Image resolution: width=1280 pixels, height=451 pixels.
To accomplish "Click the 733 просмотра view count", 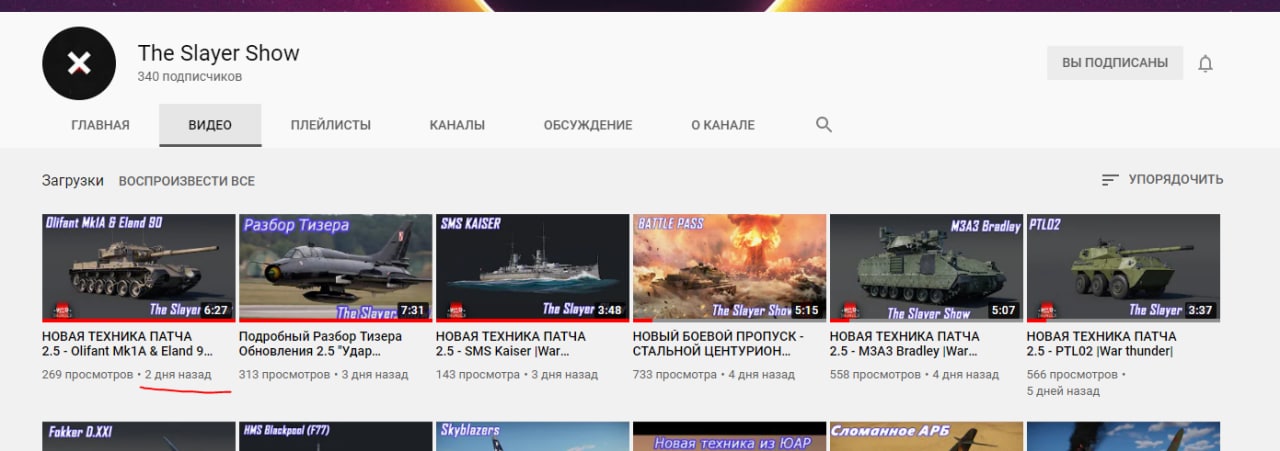I will tap(675, 374).
